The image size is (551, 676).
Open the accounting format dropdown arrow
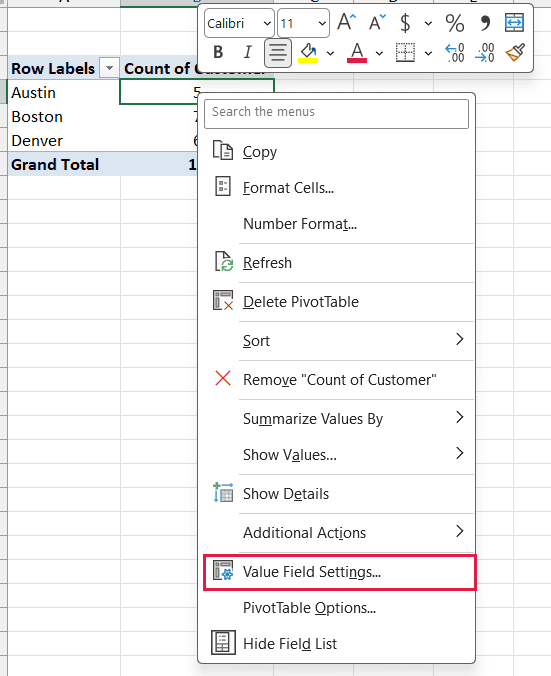(x=428, y=23)
